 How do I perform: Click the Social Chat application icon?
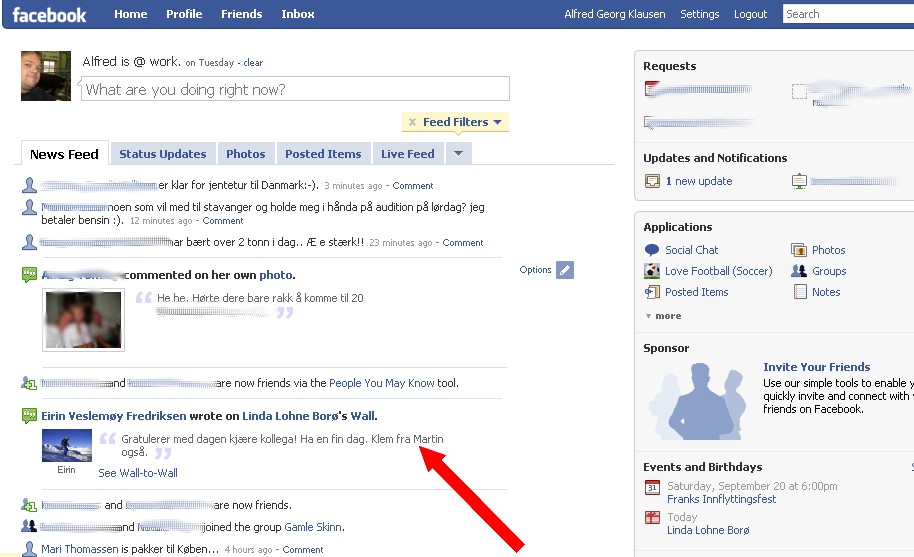[652, 250]
